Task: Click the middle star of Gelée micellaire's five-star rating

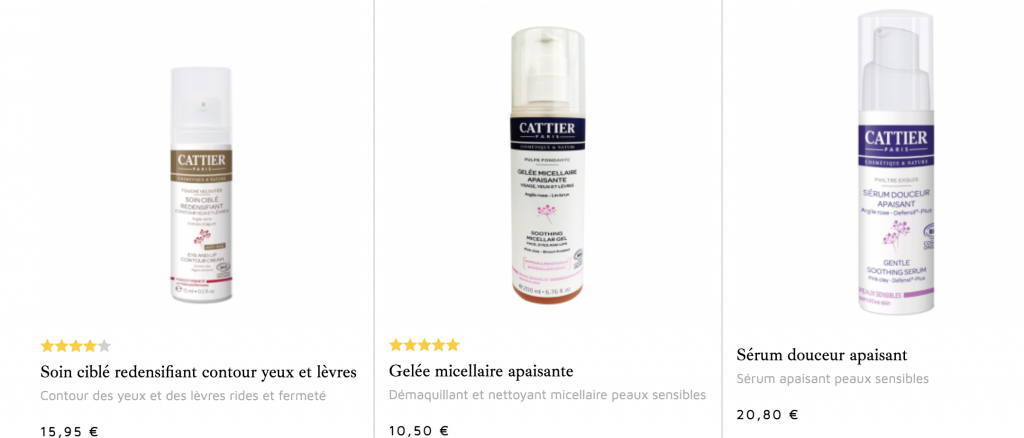Action: (424, 345)
